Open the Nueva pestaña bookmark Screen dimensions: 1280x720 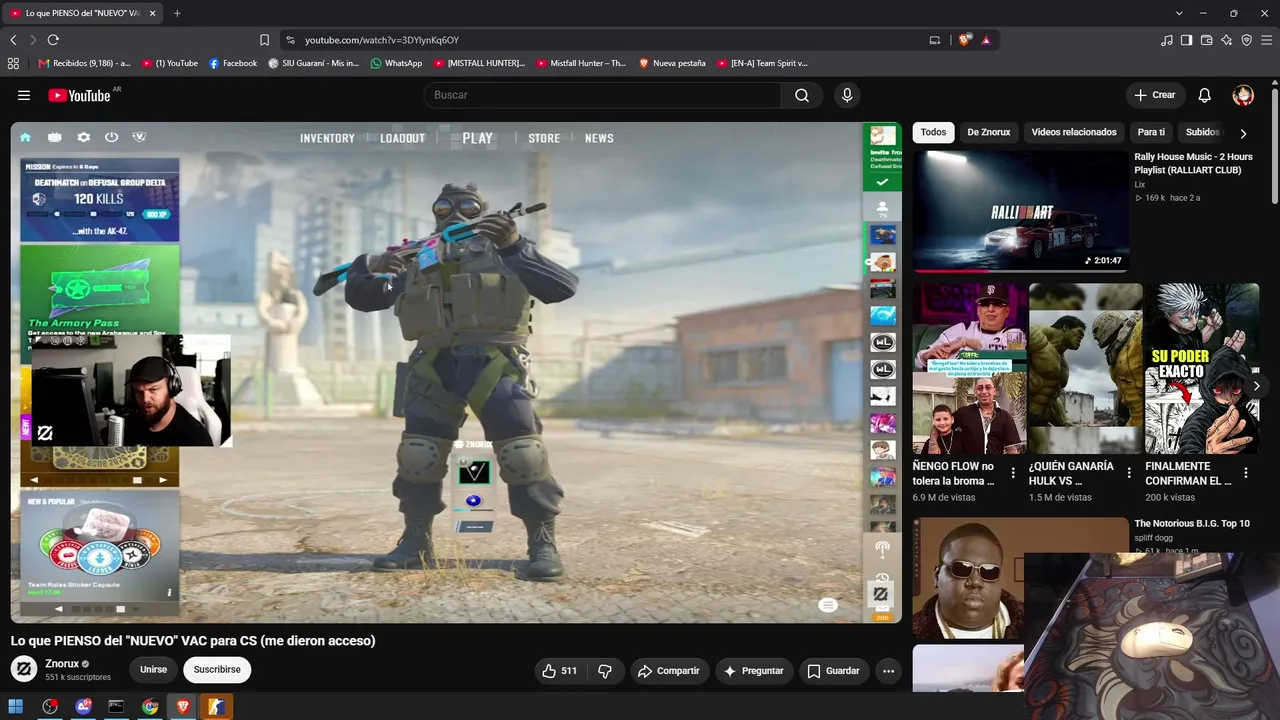[x=672, y=63]
